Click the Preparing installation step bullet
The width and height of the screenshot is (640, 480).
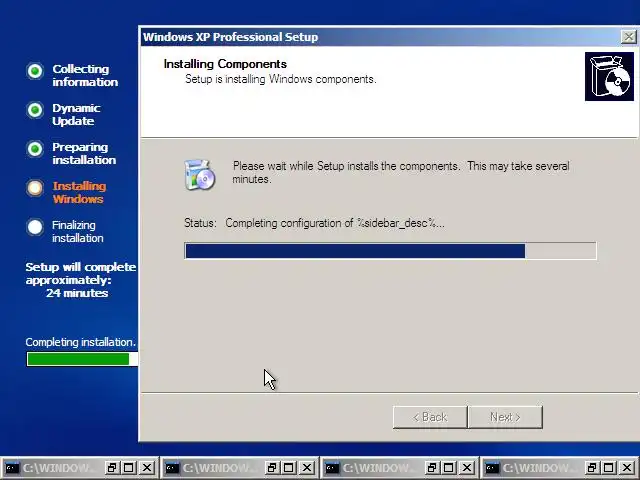tap(35, 149)
